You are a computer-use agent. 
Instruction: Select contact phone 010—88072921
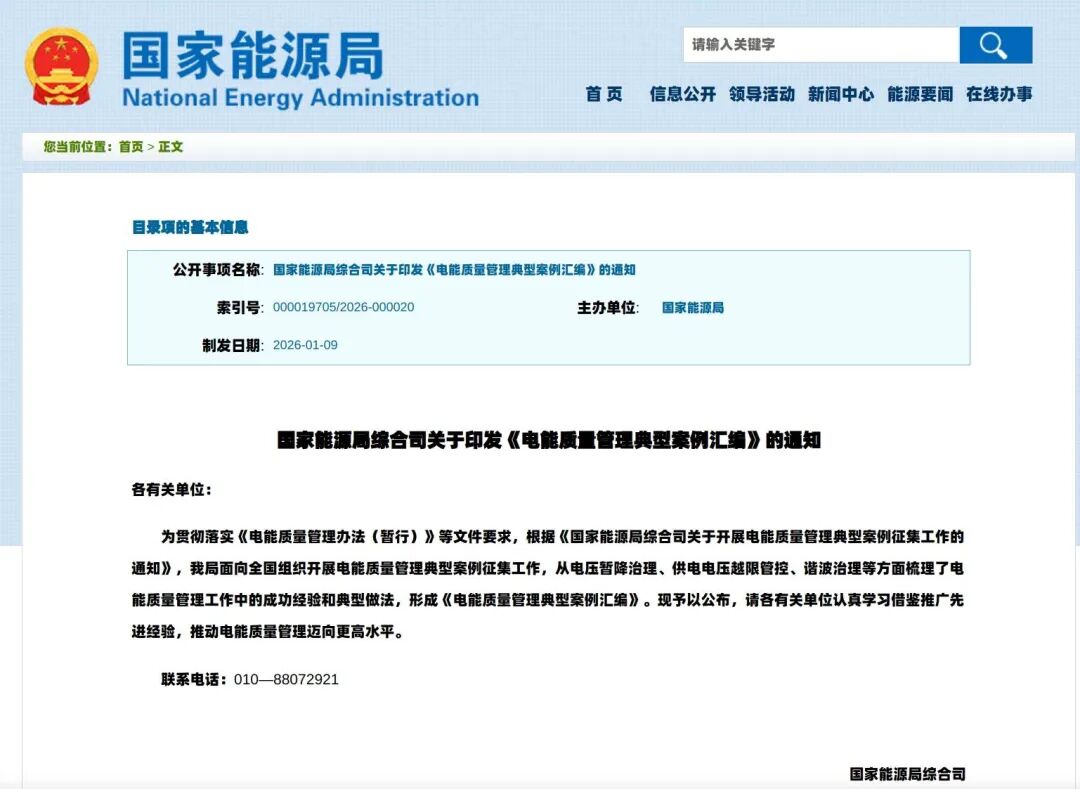(x=286, y=680)
